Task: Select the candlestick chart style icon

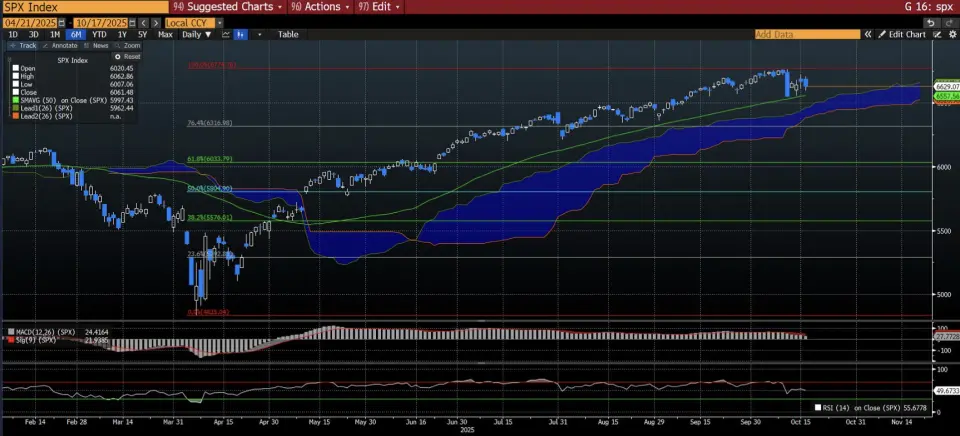Action: pos(241,34)
